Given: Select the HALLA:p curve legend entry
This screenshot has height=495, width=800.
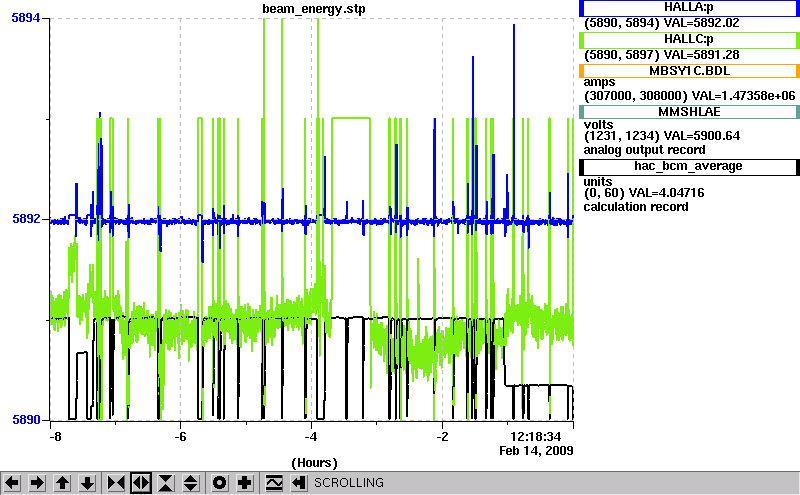Looking at the screenshot, I should click(689, 8).
